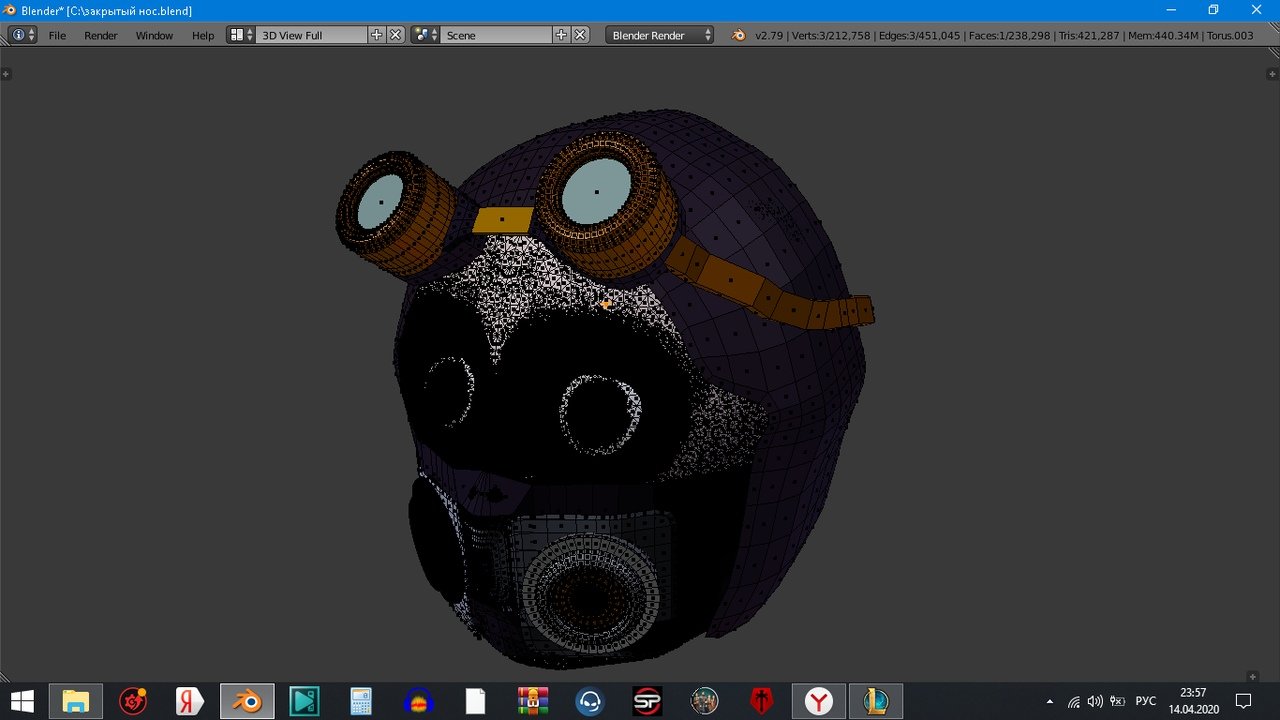Delete the '3D View Full' screen layout

pos(396,35)
